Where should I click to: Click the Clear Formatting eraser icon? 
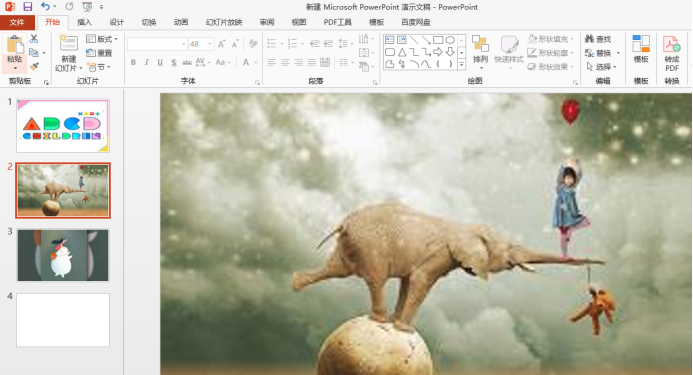coord(253,43)
